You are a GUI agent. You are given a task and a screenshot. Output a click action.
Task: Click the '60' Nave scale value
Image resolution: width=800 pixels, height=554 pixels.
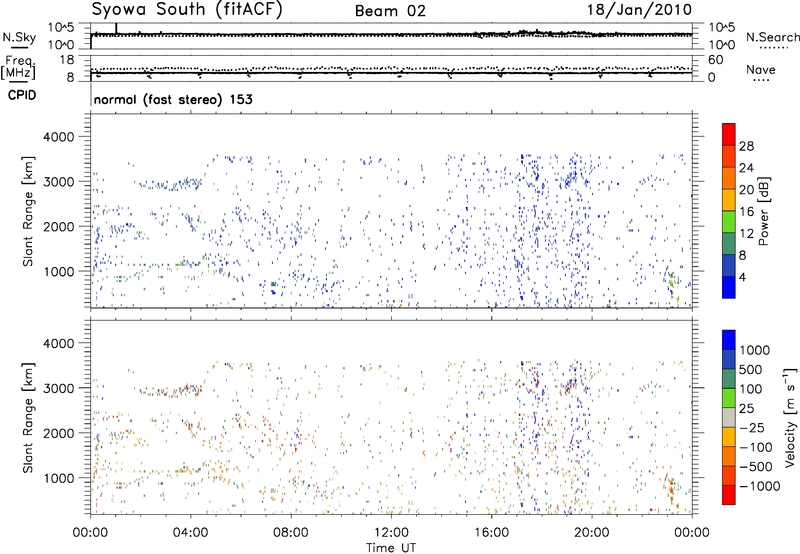(715, 60)
